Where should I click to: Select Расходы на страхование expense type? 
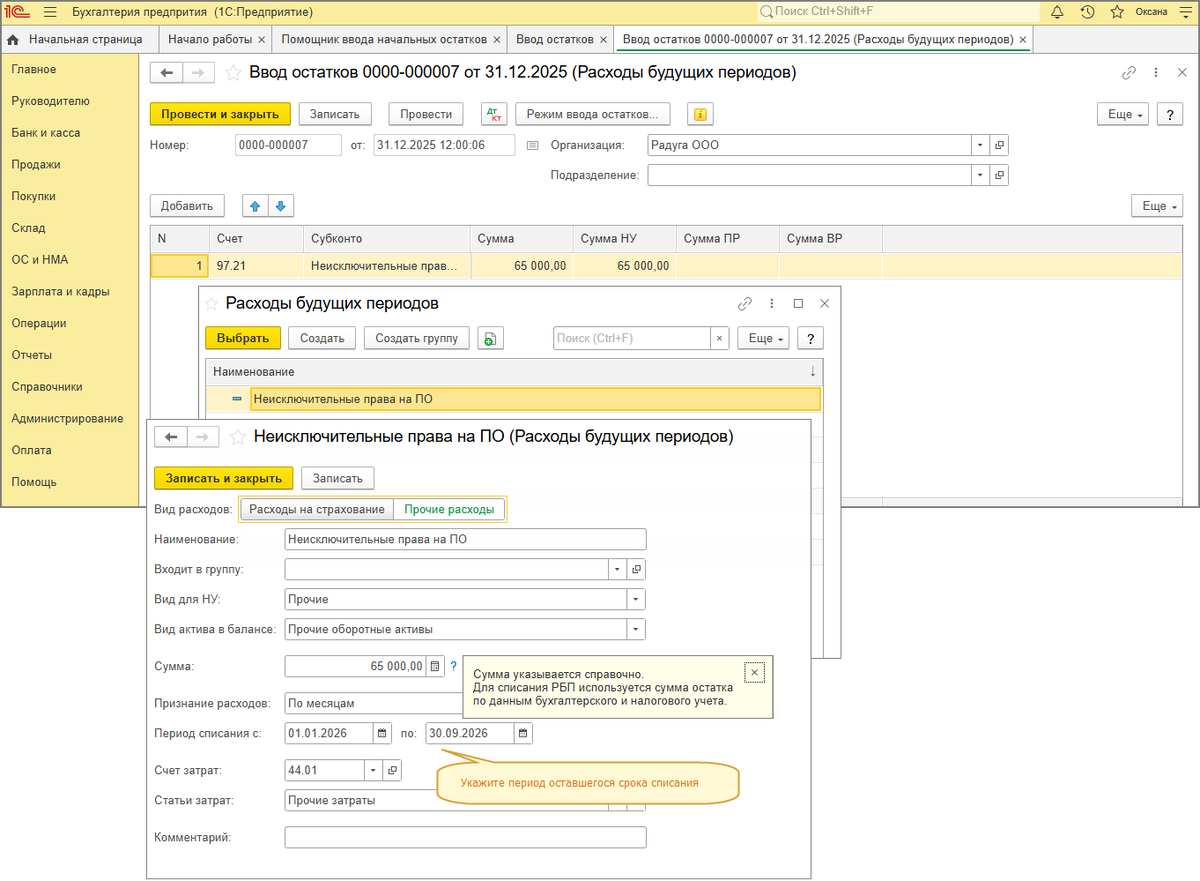coord(317,509)
